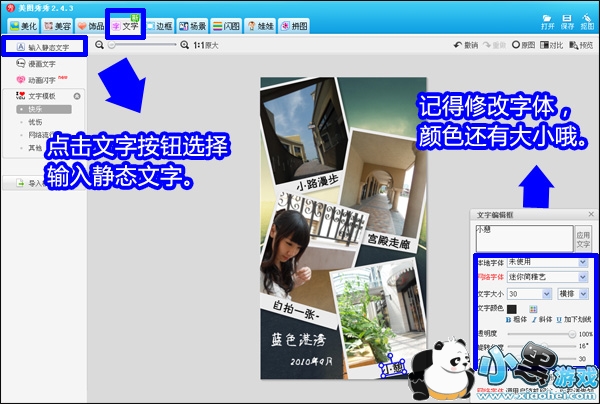
Task: Show the original with 原图
Action: [523, 45]
